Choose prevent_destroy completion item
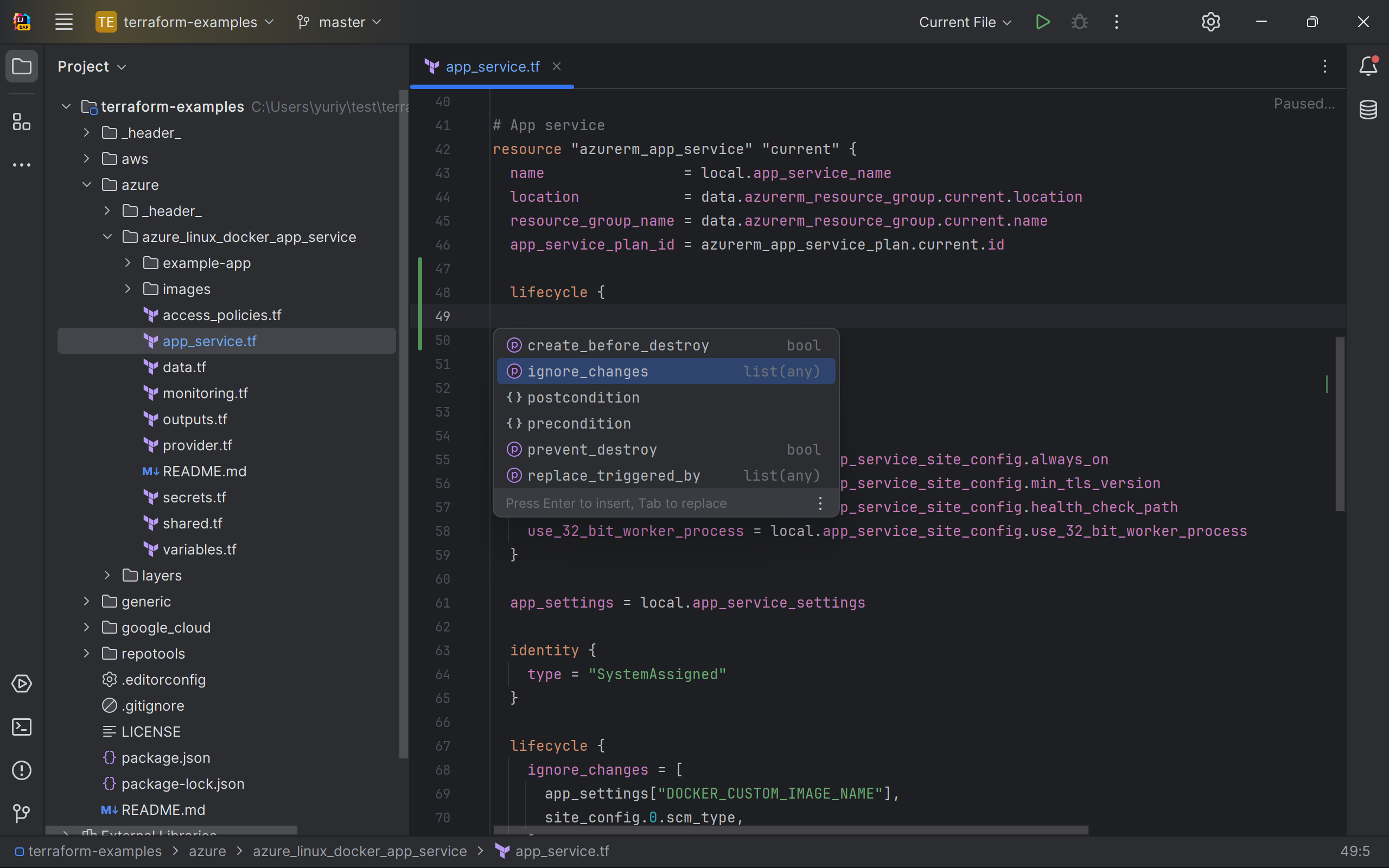Screen dimensions: 1389x868 666,450
